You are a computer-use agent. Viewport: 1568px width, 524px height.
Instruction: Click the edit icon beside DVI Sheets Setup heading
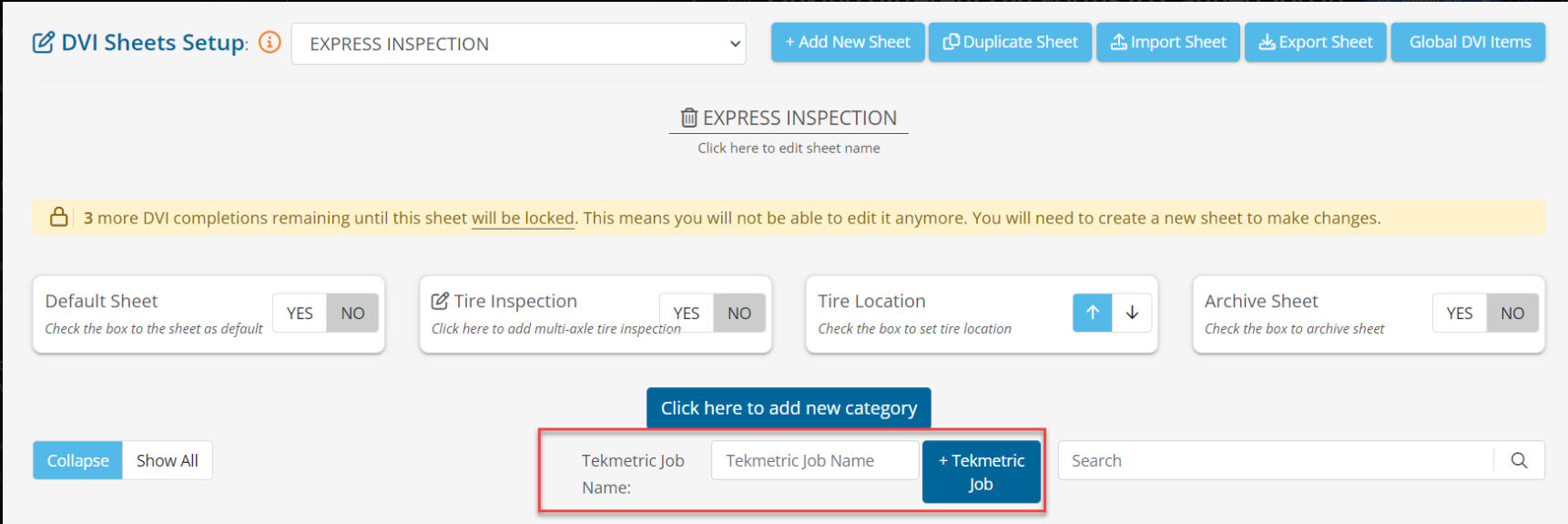43,43
